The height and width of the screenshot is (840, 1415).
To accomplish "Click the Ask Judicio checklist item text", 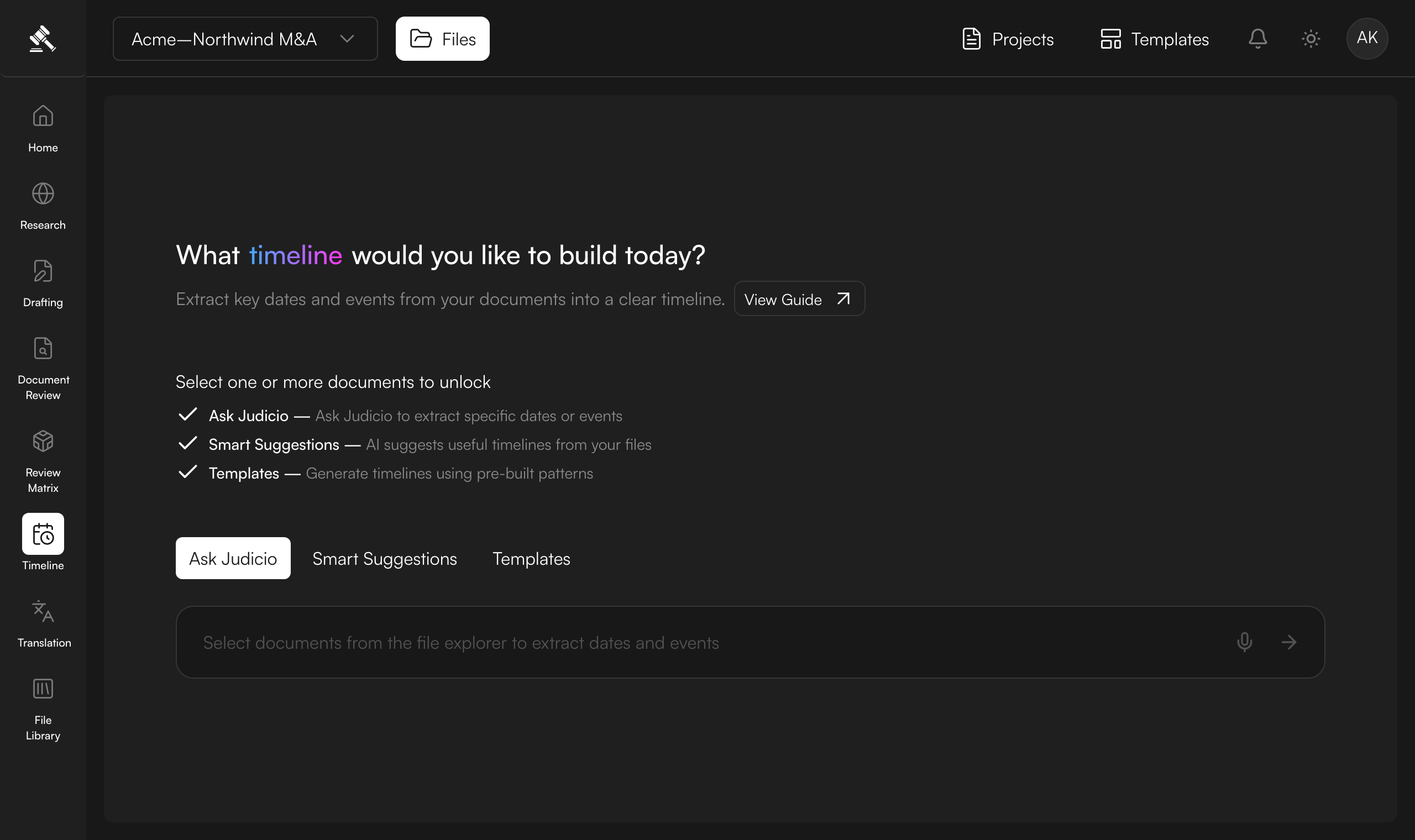I will [416, 416].
